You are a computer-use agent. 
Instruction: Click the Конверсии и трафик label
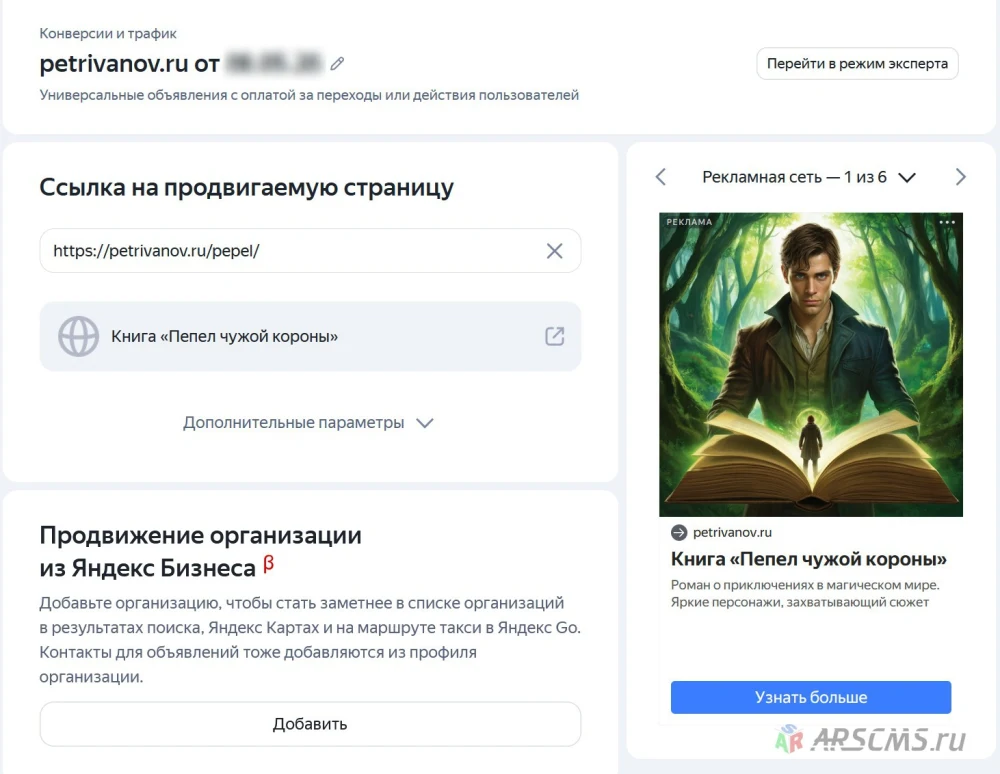click(108, 33)
